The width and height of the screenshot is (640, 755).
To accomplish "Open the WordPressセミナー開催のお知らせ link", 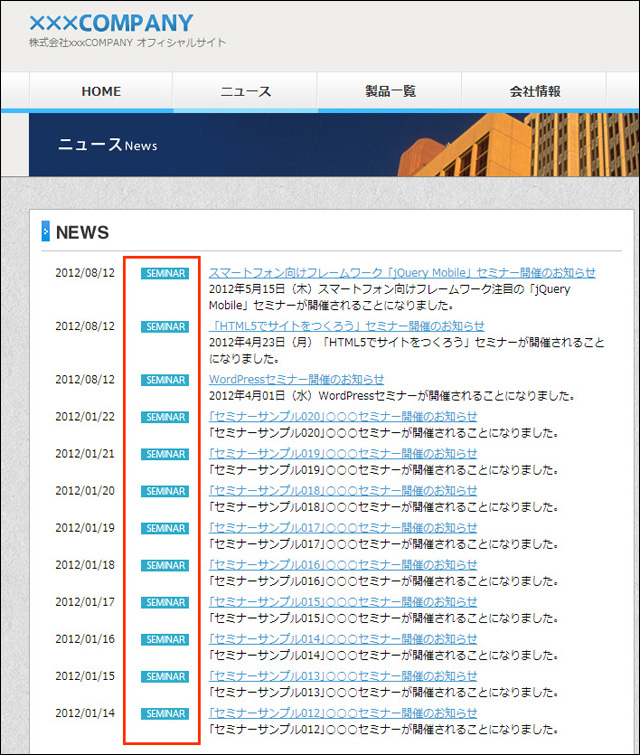I will click(296, 379).
